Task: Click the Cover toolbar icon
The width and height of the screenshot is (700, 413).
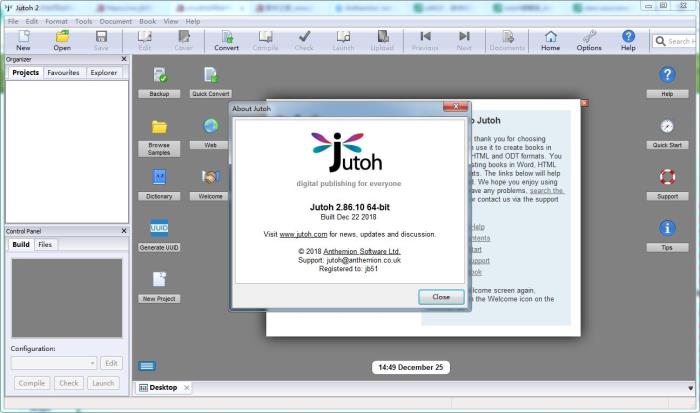Action: 183,41
